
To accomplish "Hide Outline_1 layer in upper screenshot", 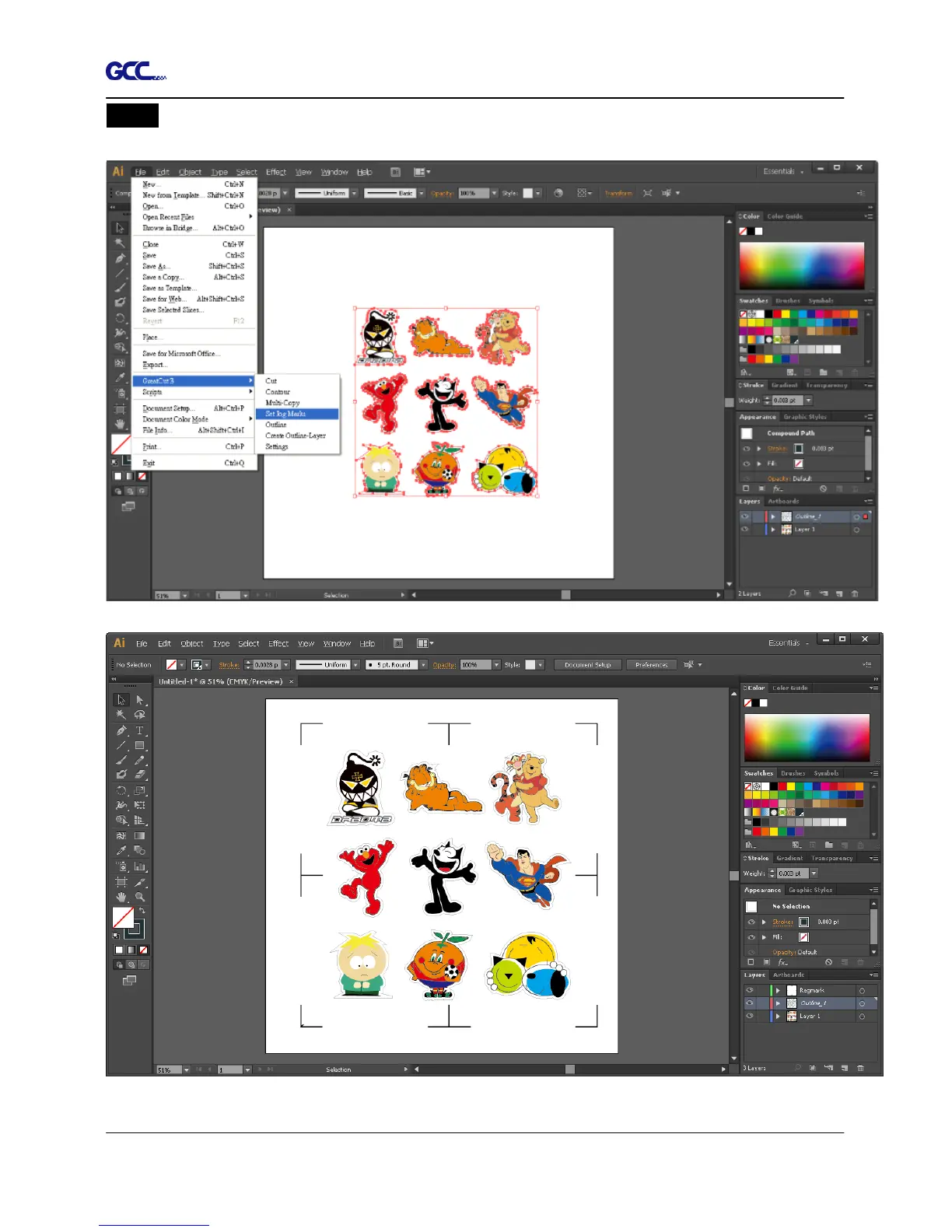I will point(745,516).
